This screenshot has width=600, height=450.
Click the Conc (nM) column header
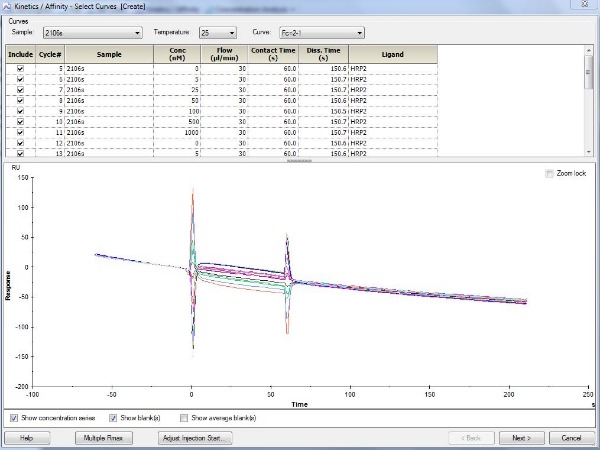pos(177,54)
